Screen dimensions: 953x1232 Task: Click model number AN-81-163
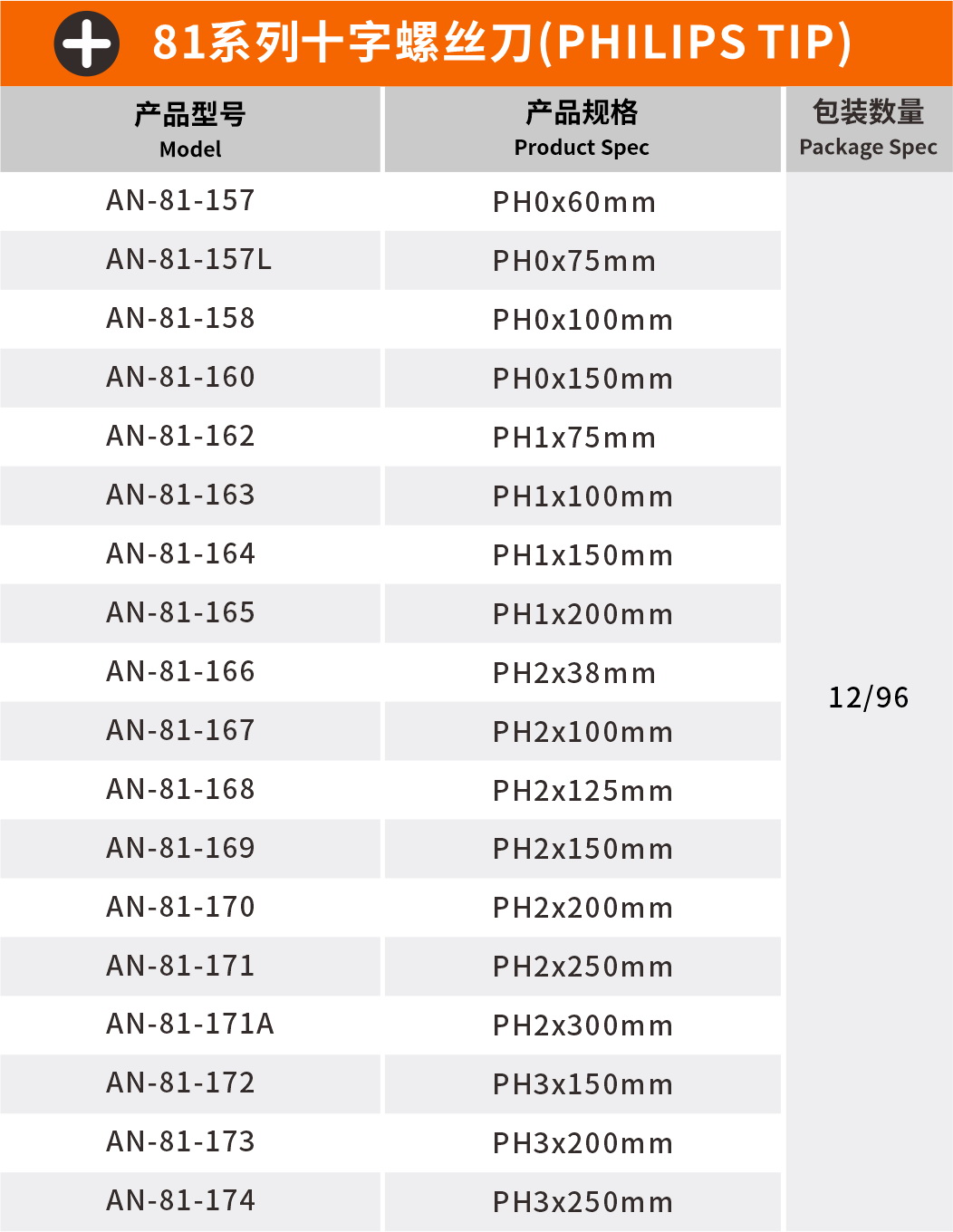(180, 495)
